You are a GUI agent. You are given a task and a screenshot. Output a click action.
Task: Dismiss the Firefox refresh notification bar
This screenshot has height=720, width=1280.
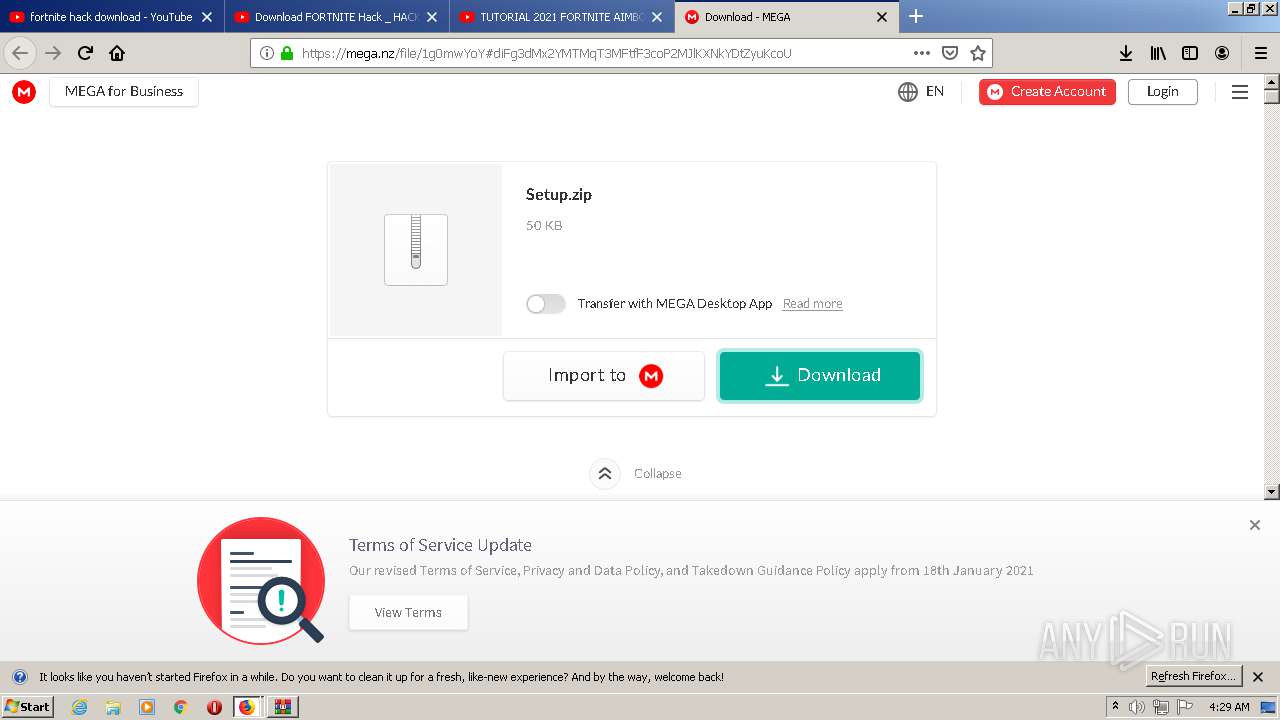1258,677
